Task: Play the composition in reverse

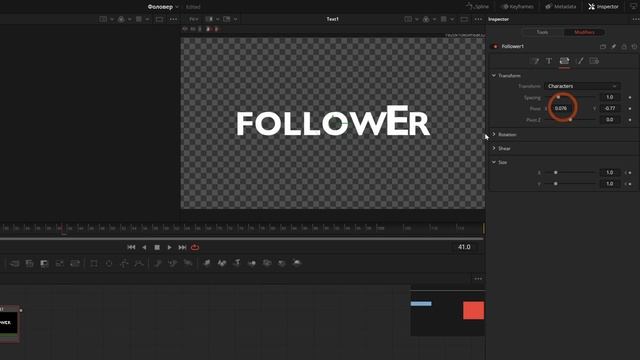Action: (144, 247)
